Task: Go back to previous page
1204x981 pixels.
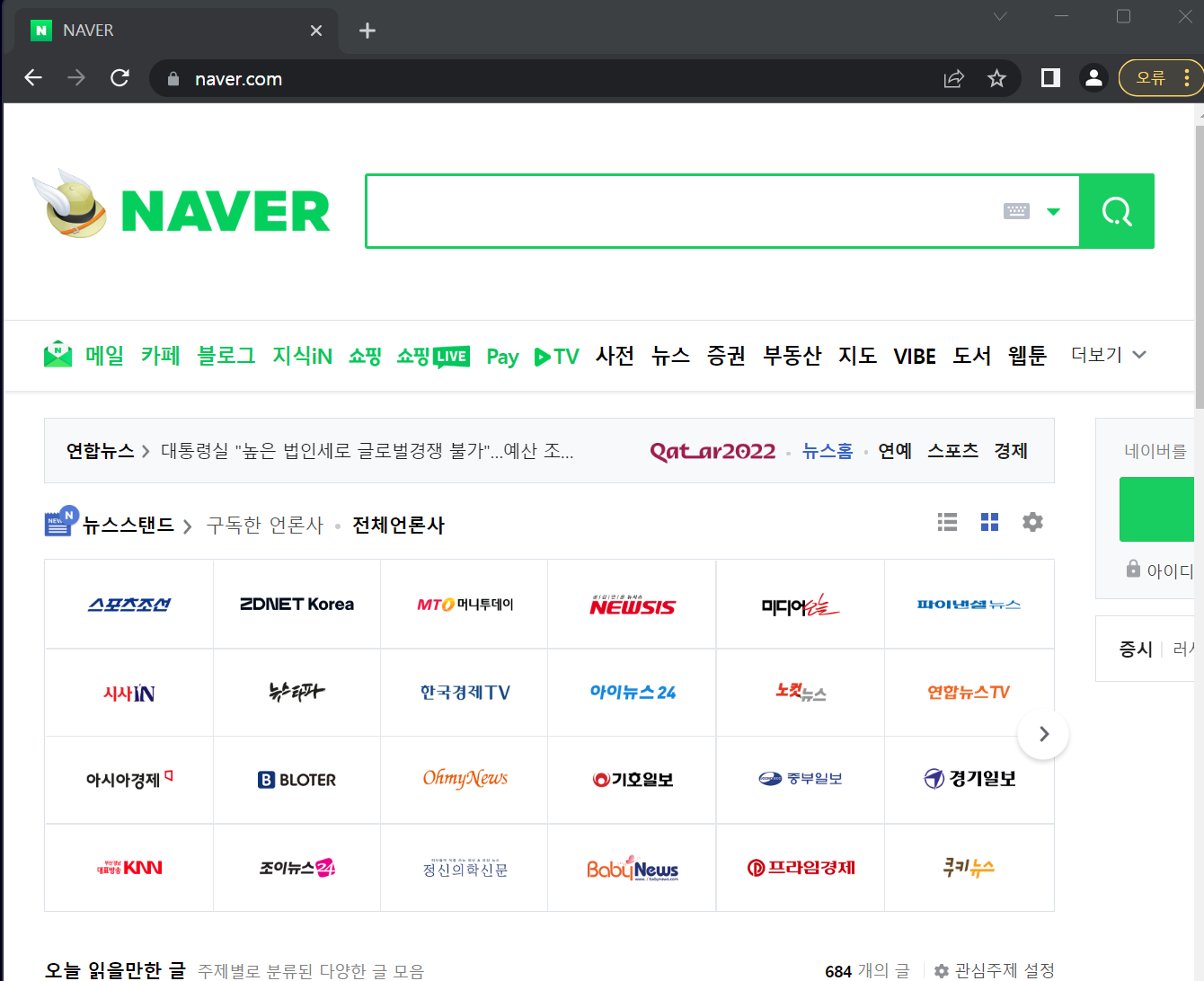Action: 33,78
